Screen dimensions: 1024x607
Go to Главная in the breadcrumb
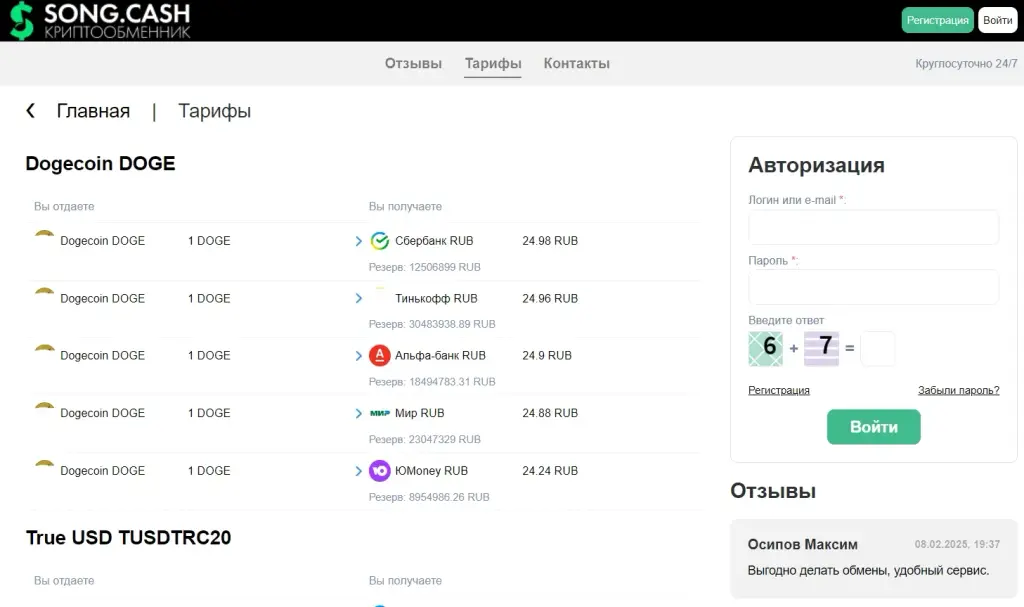93,111
